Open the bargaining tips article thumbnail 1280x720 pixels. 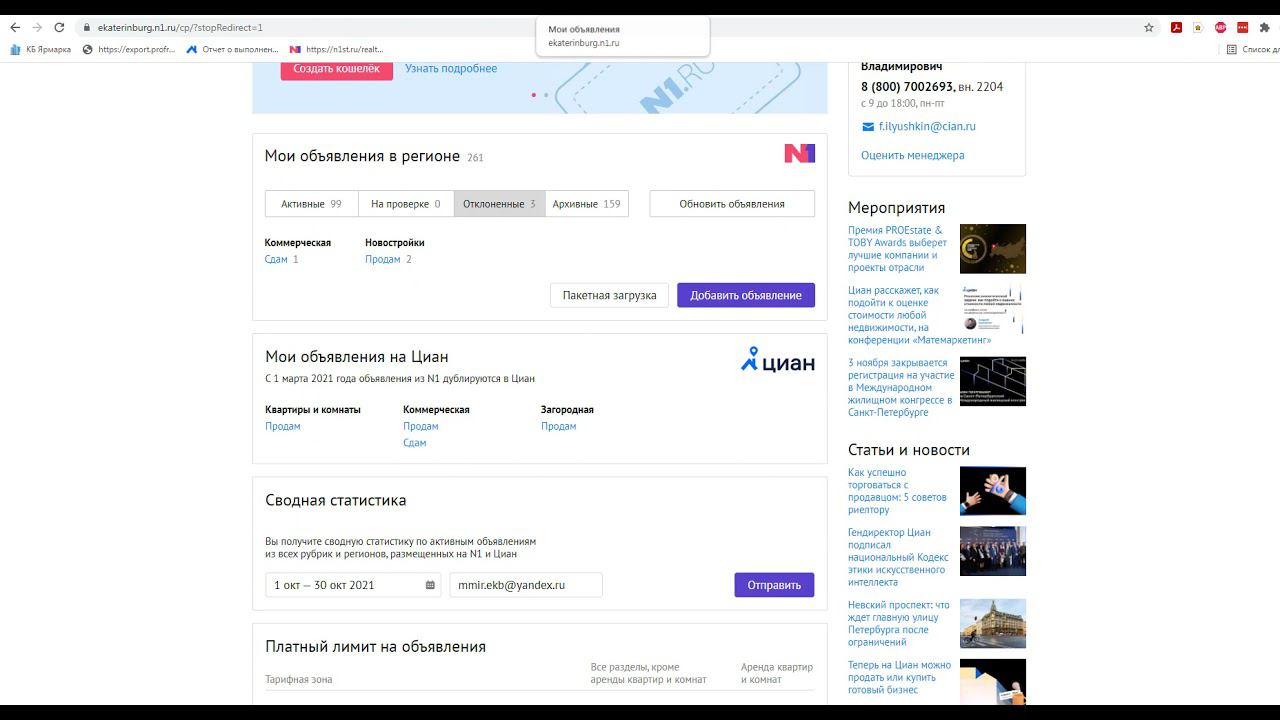pos(993,491)
